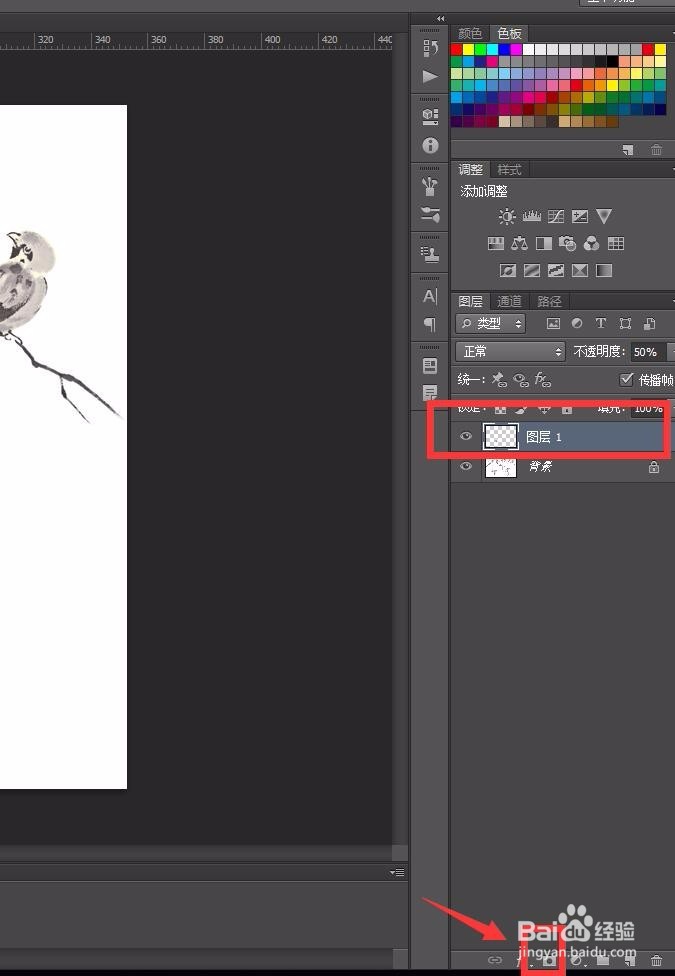This screenshot has width=675, height=976.
Task: Switch to the 调整 tab
Action: (471, 169)
